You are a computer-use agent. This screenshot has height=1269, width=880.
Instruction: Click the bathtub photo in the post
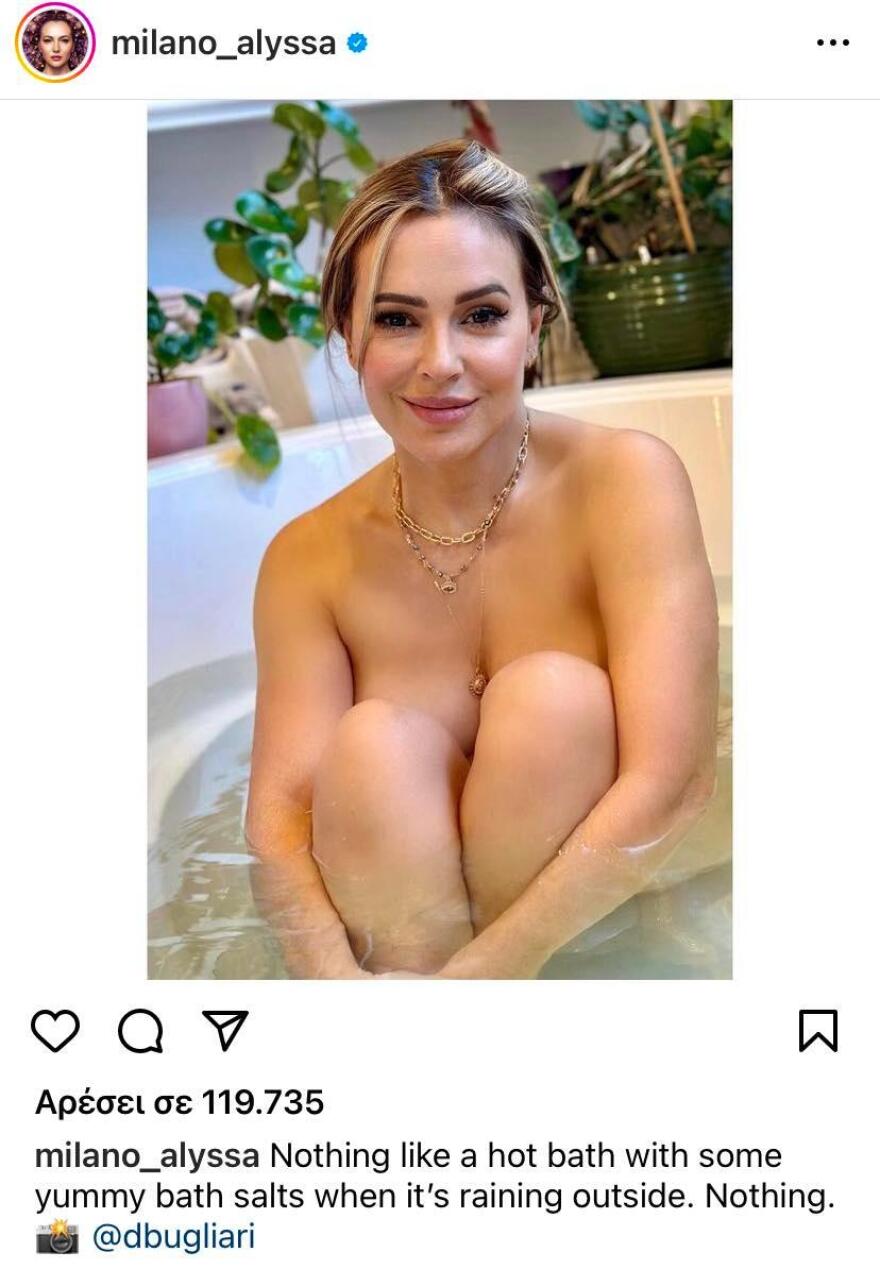[x=440, y=539]
